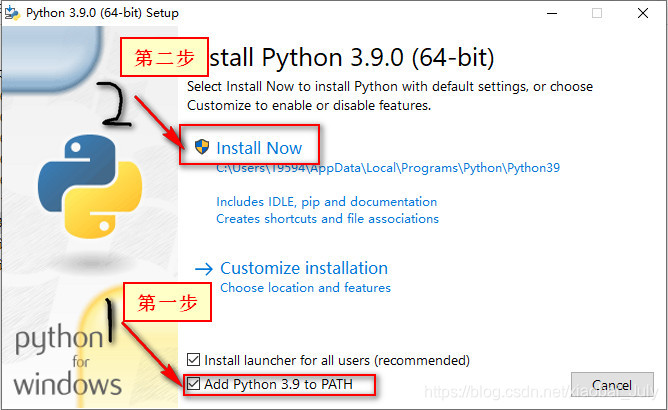
Task: Click the install path ending in Python39
Action: point(388,168)
